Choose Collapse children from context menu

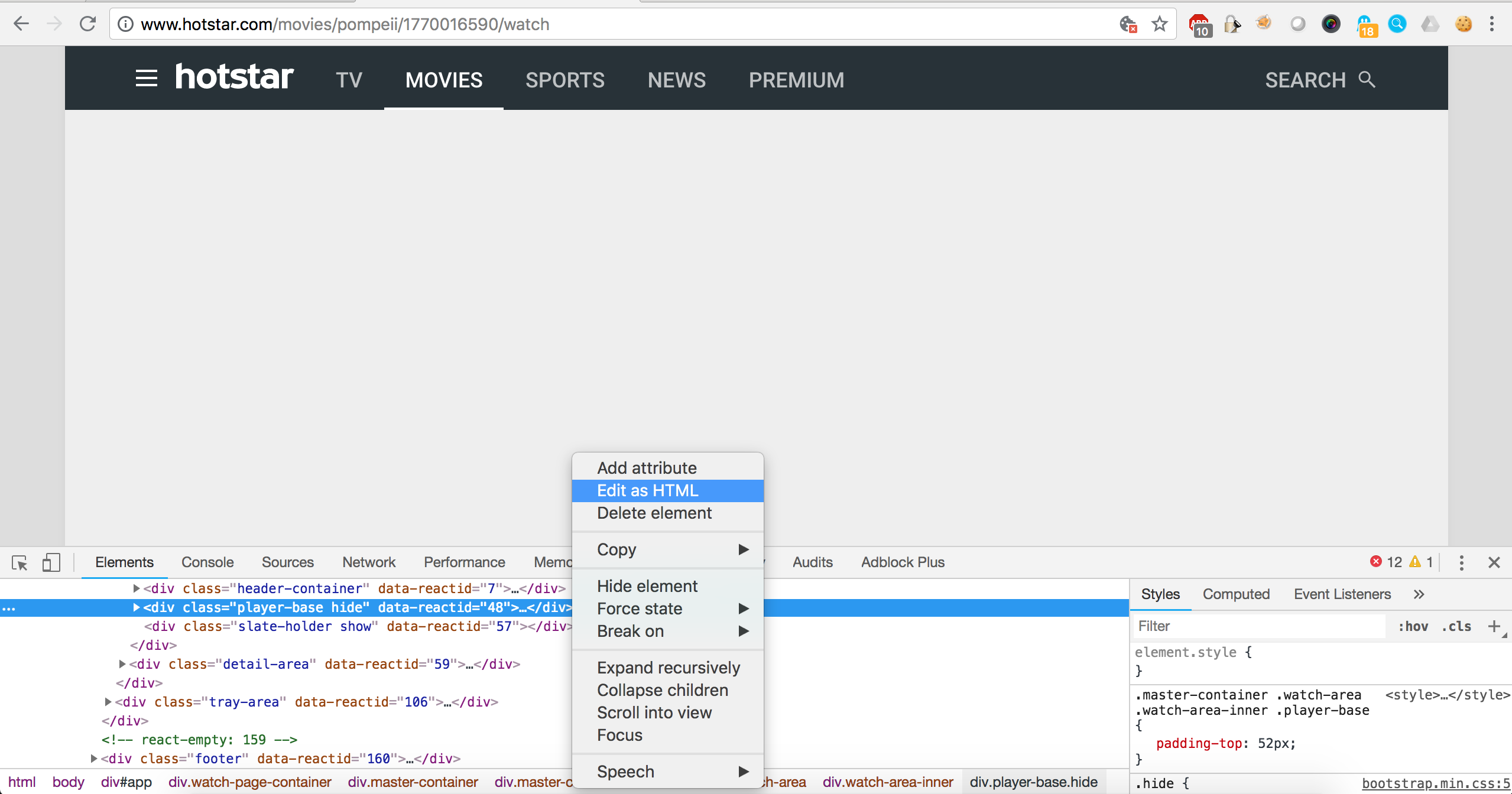click(x=668, y=690)
